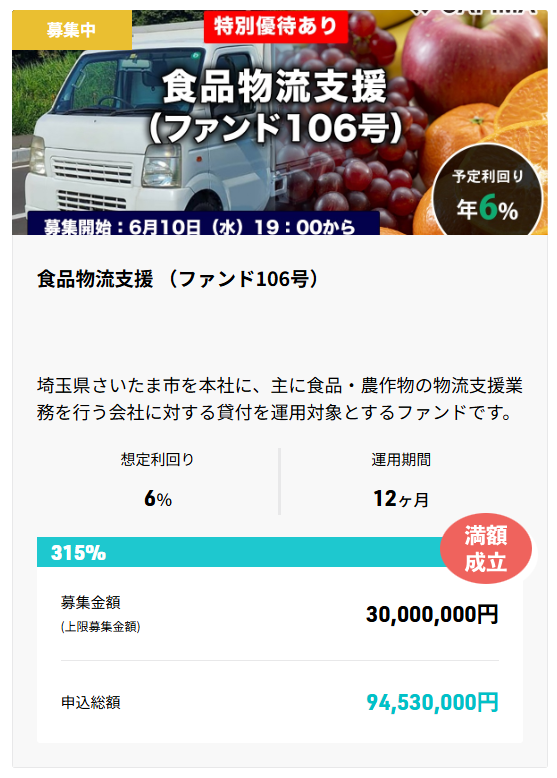This screenshot has width=557, height=778.
Task: Click the (上限募集金額) note text
Action: tap(101, 627)
